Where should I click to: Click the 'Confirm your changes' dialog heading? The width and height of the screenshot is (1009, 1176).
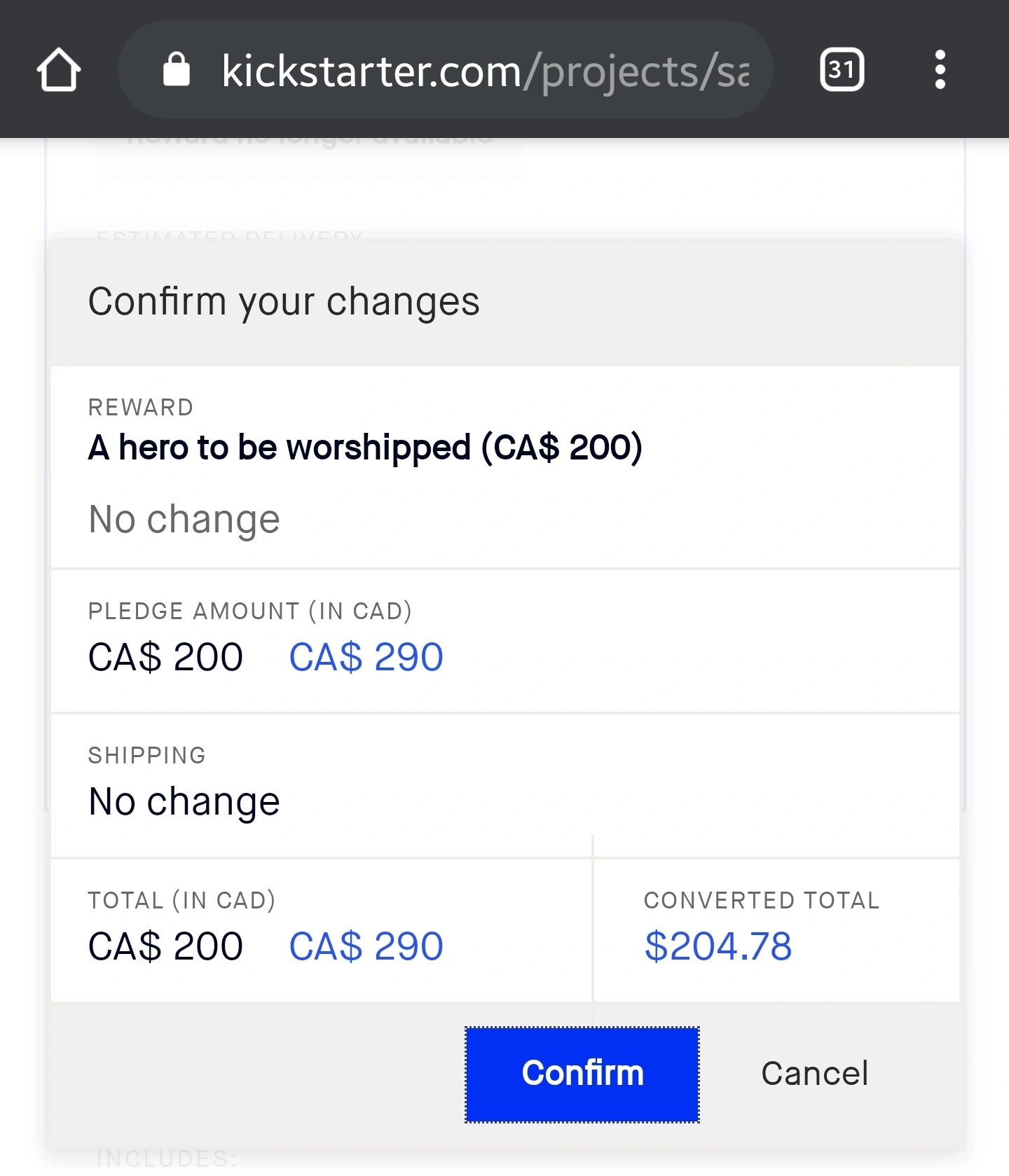click(284, 302)
